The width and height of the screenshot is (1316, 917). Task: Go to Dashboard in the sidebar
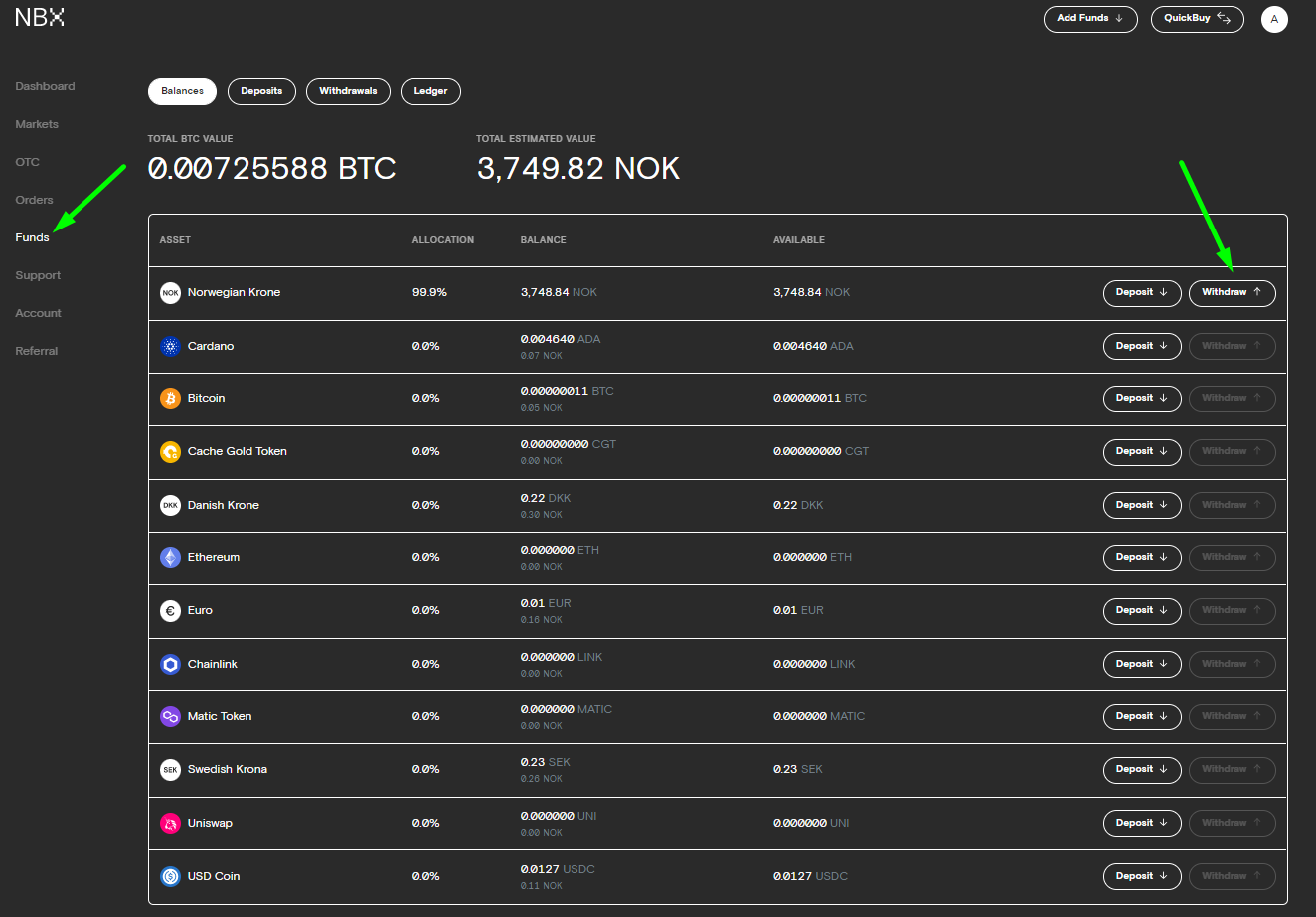pos(45,86)
